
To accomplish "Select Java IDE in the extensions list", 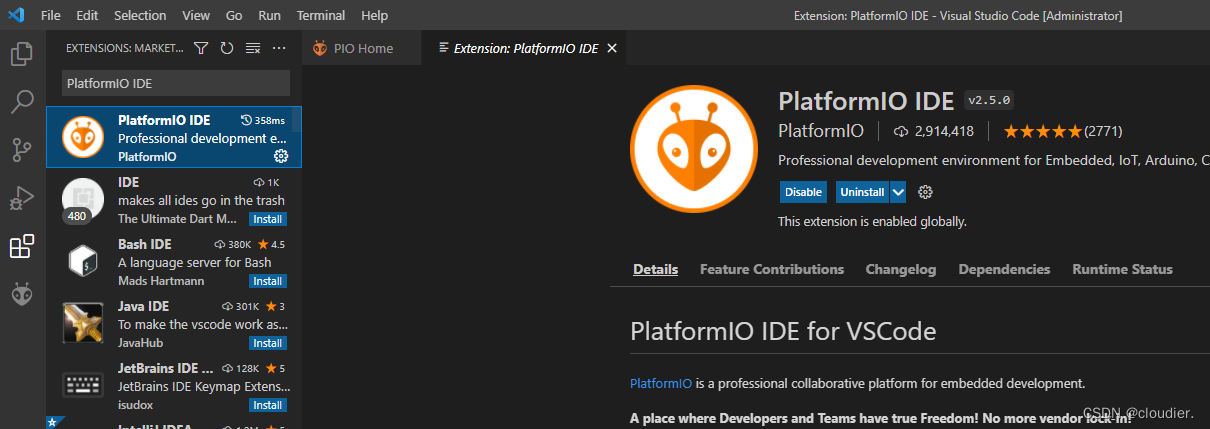I will click(x=174, y=323).
